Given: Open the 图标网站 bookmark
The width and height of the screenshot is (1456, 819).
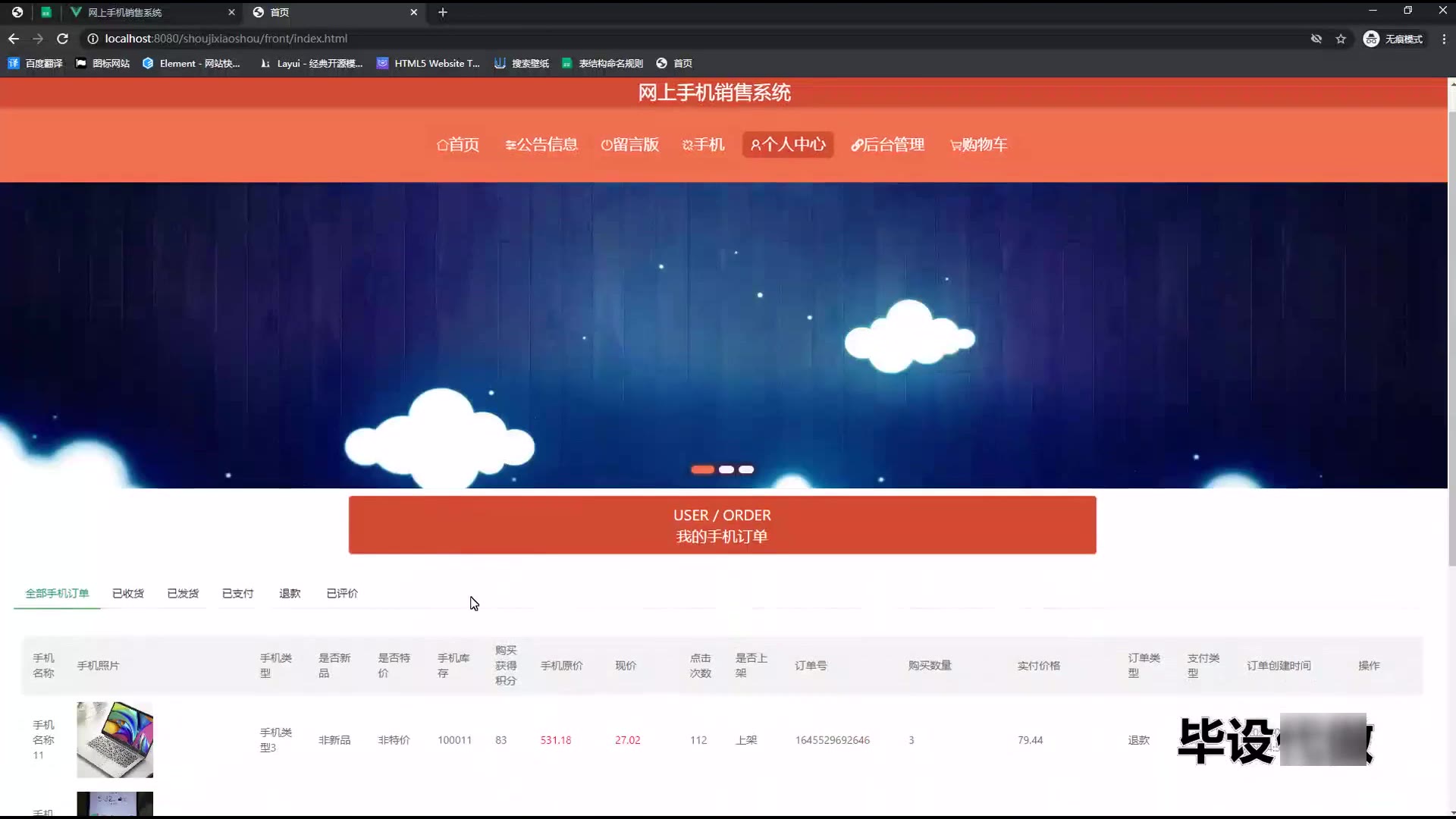Looking at the screenshot, I should 103,64.
